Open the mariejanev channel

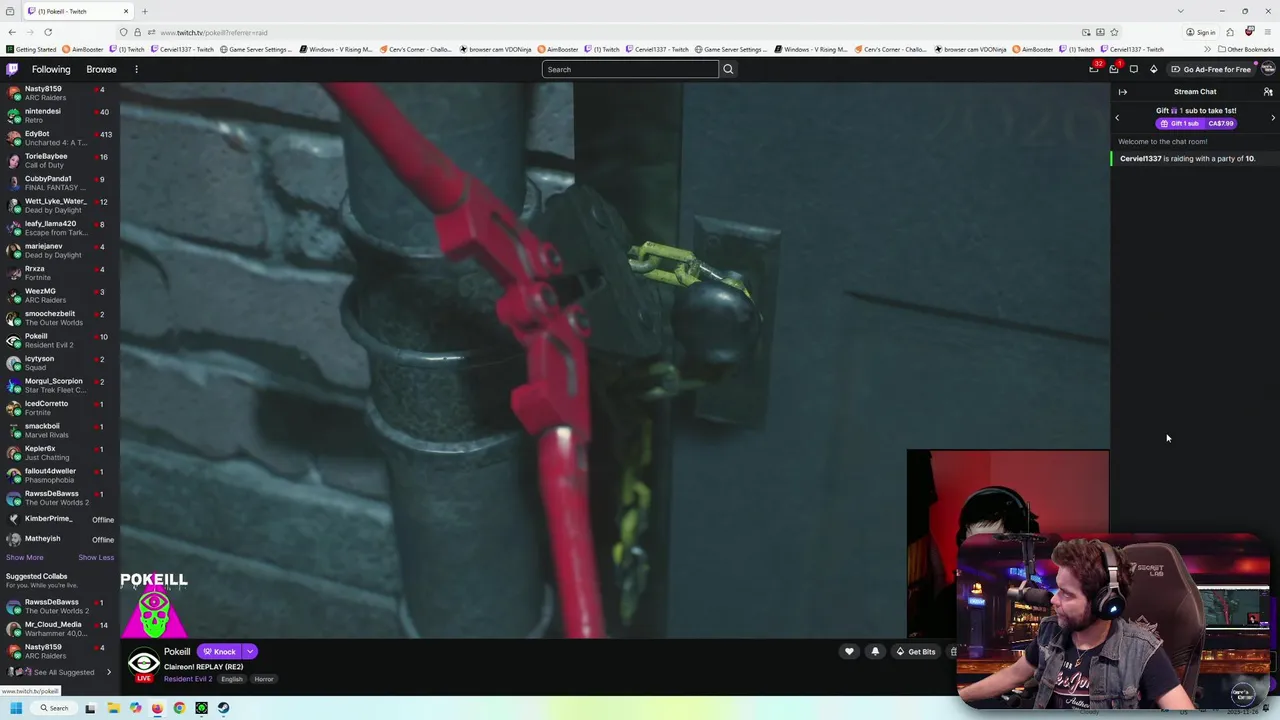pos(60,250)
